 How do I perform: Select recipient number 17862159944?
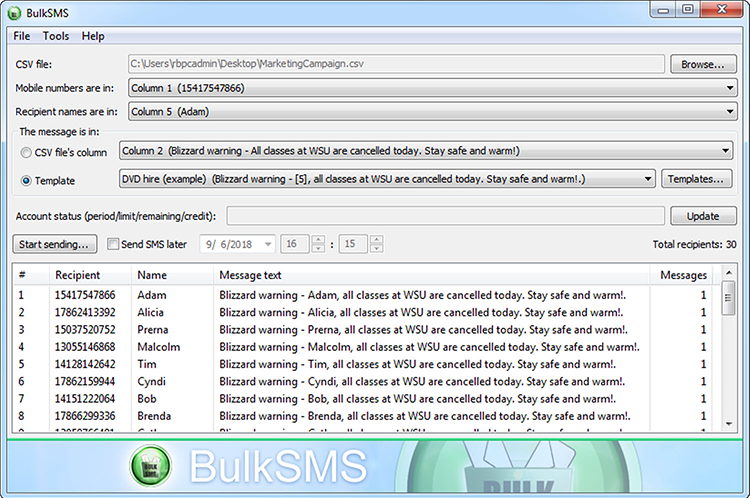click(x=85, y=381)
